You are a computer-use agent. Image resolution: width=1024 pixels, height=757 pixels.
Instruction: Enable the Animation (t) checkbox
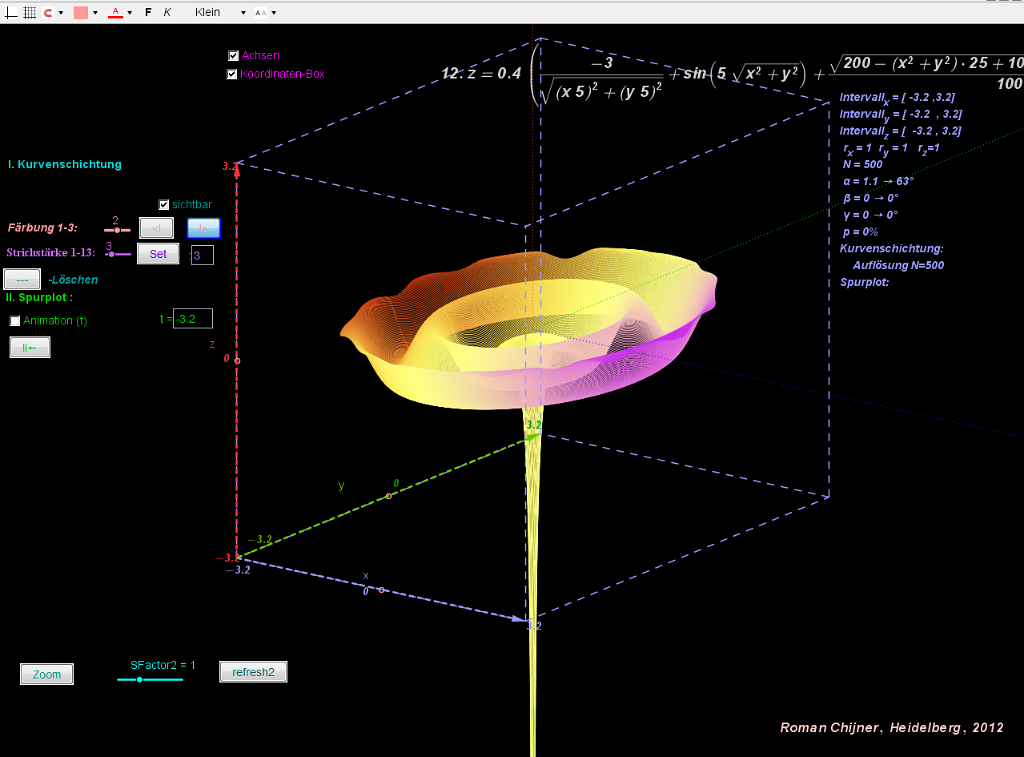15,321
